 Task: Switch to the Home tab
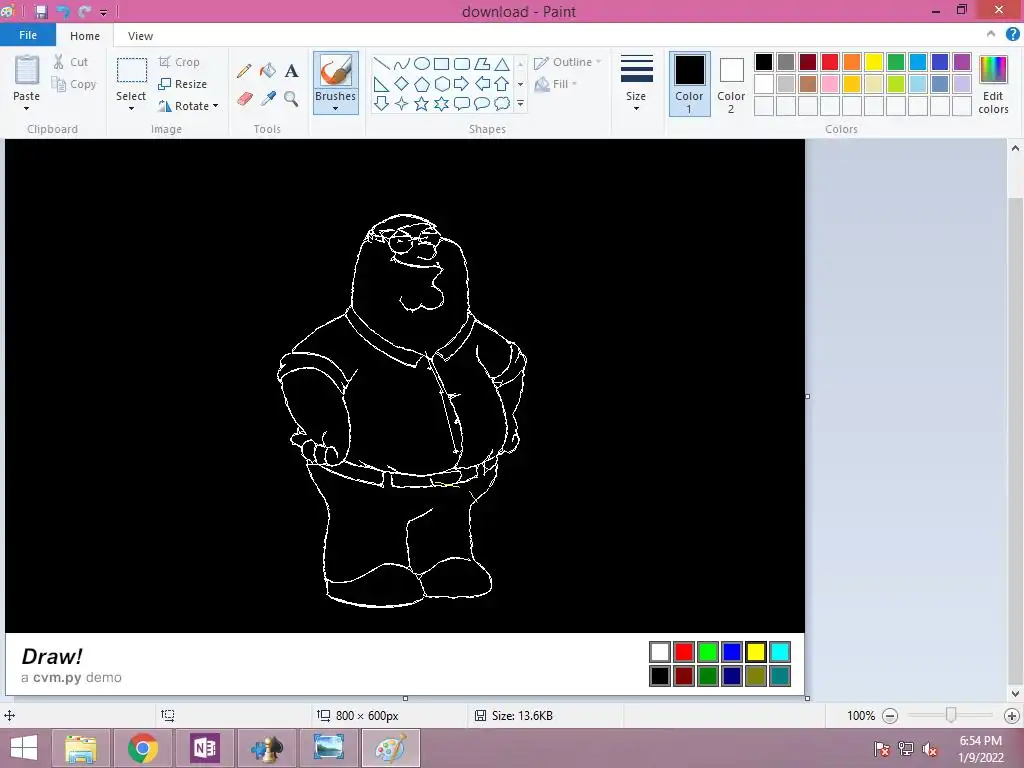coord(85,36)
